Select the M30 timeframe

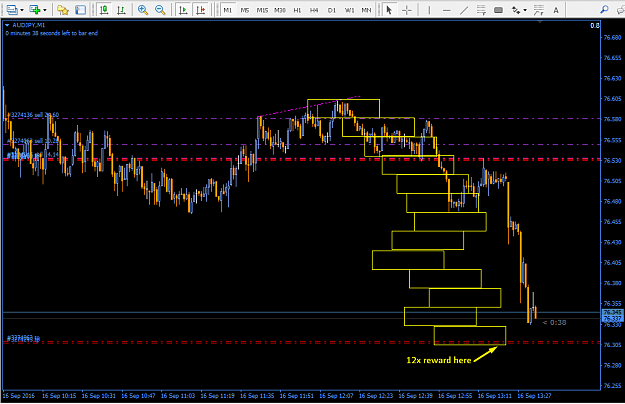(x=280, y=10)
